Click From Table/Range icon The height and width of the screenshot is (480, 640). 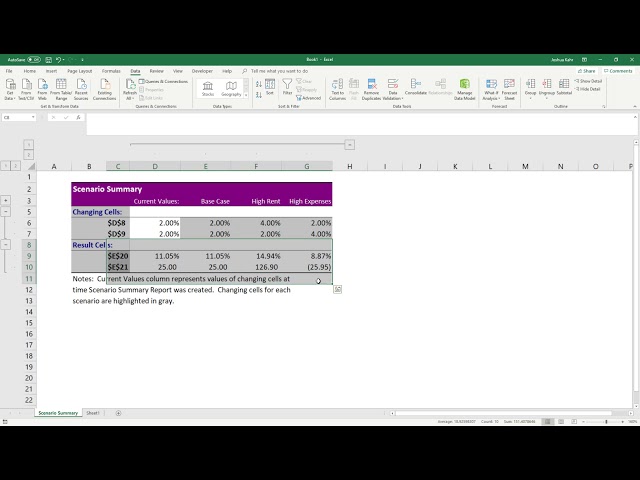[x=61, y=89]
